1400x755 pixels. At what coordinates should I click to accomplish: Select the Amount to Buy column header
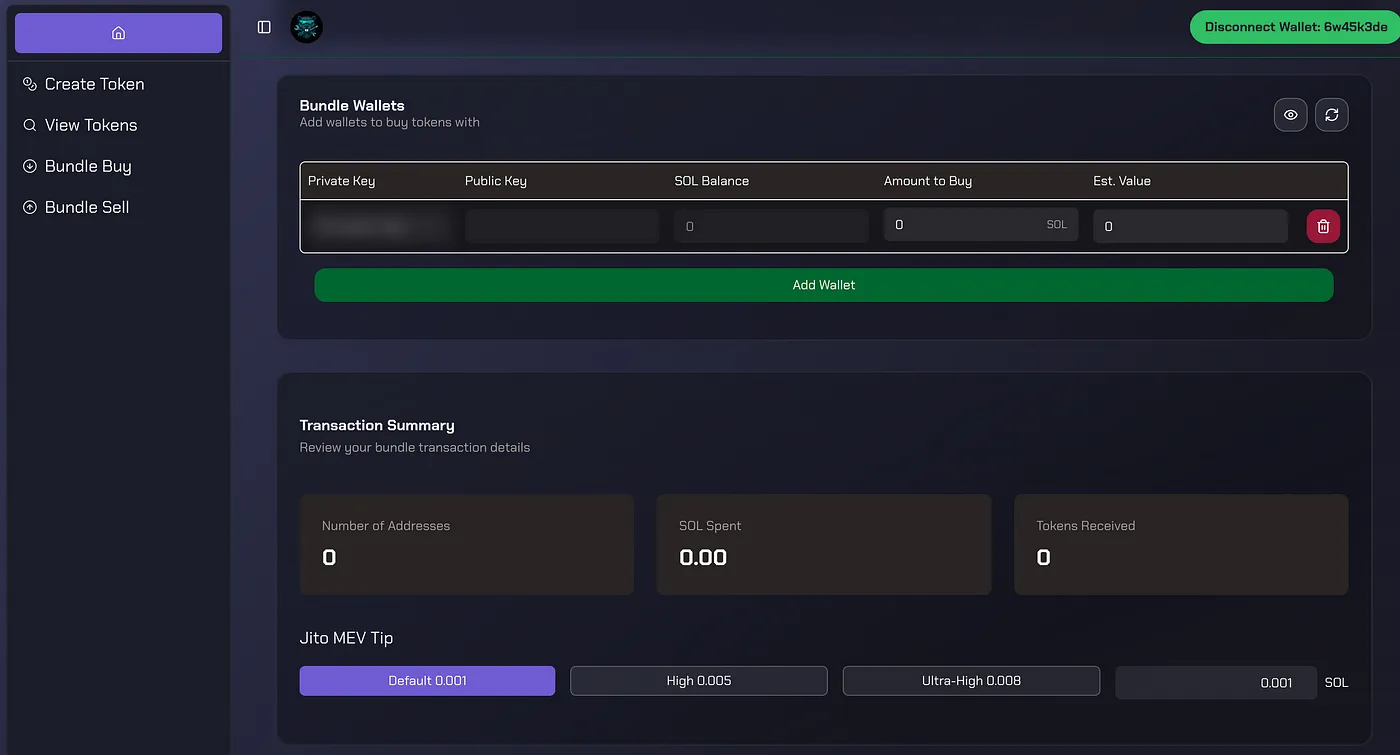pos(928,181)
